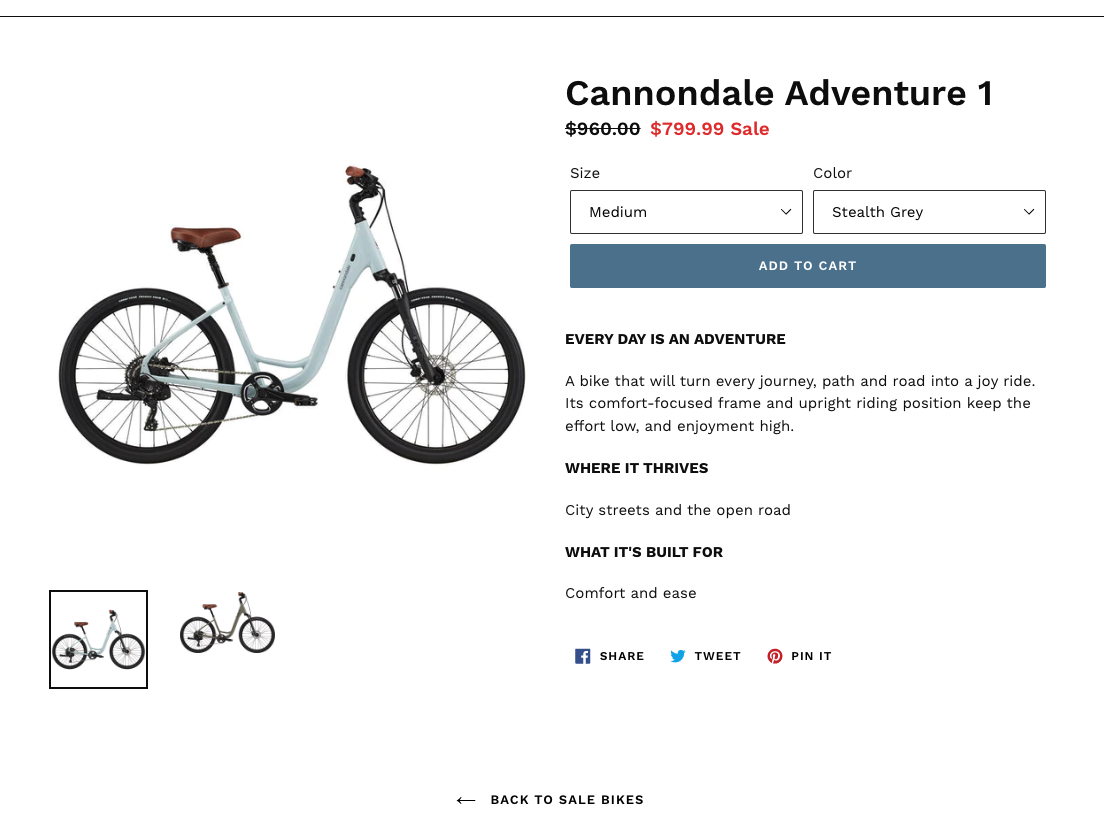This screenshot has height=823, width=1104.
Task: Share the product via the Facebook icon
Action: point(583,656)
